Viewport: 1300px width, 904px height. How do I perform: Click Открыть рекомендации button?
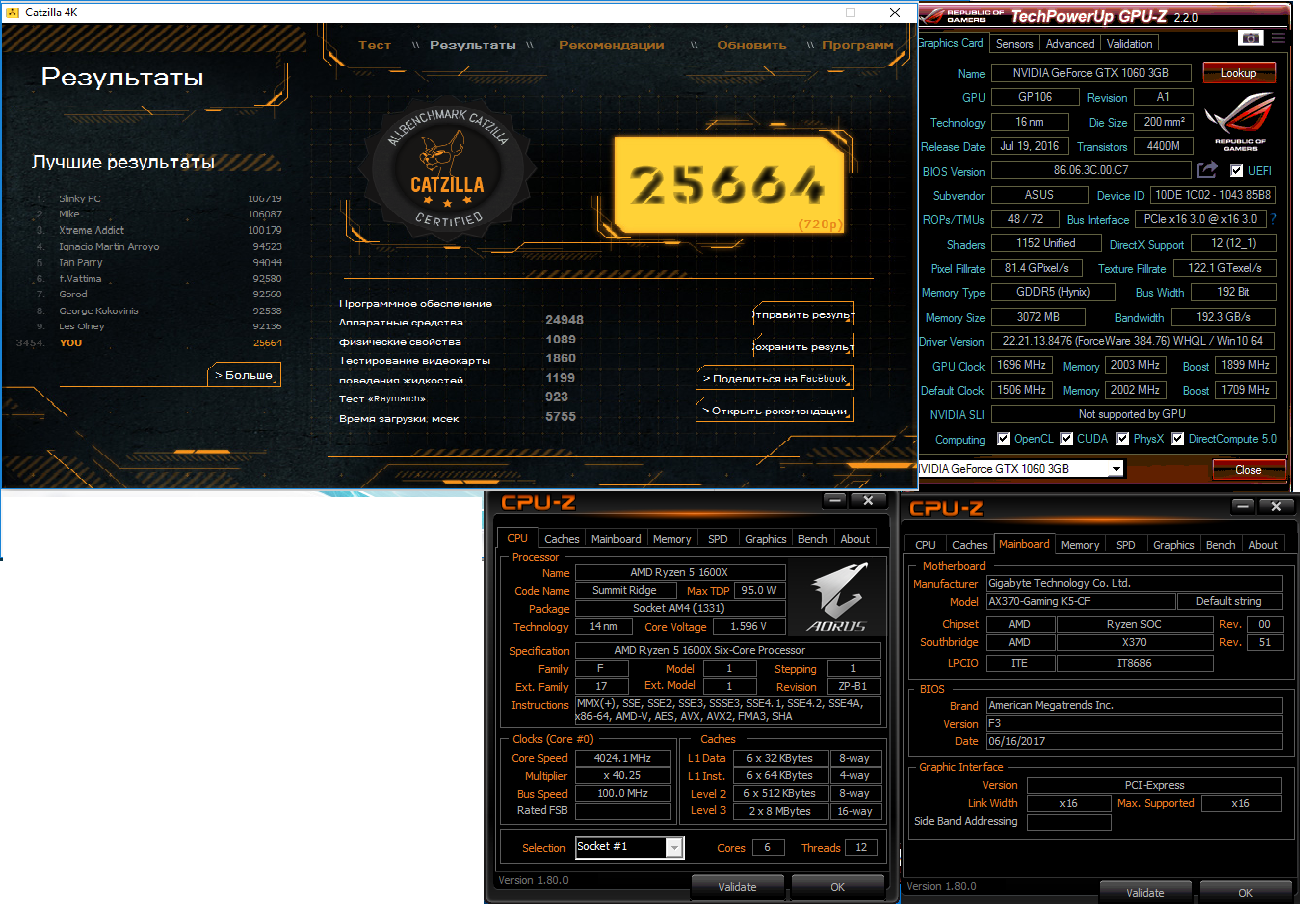[775, 410]
